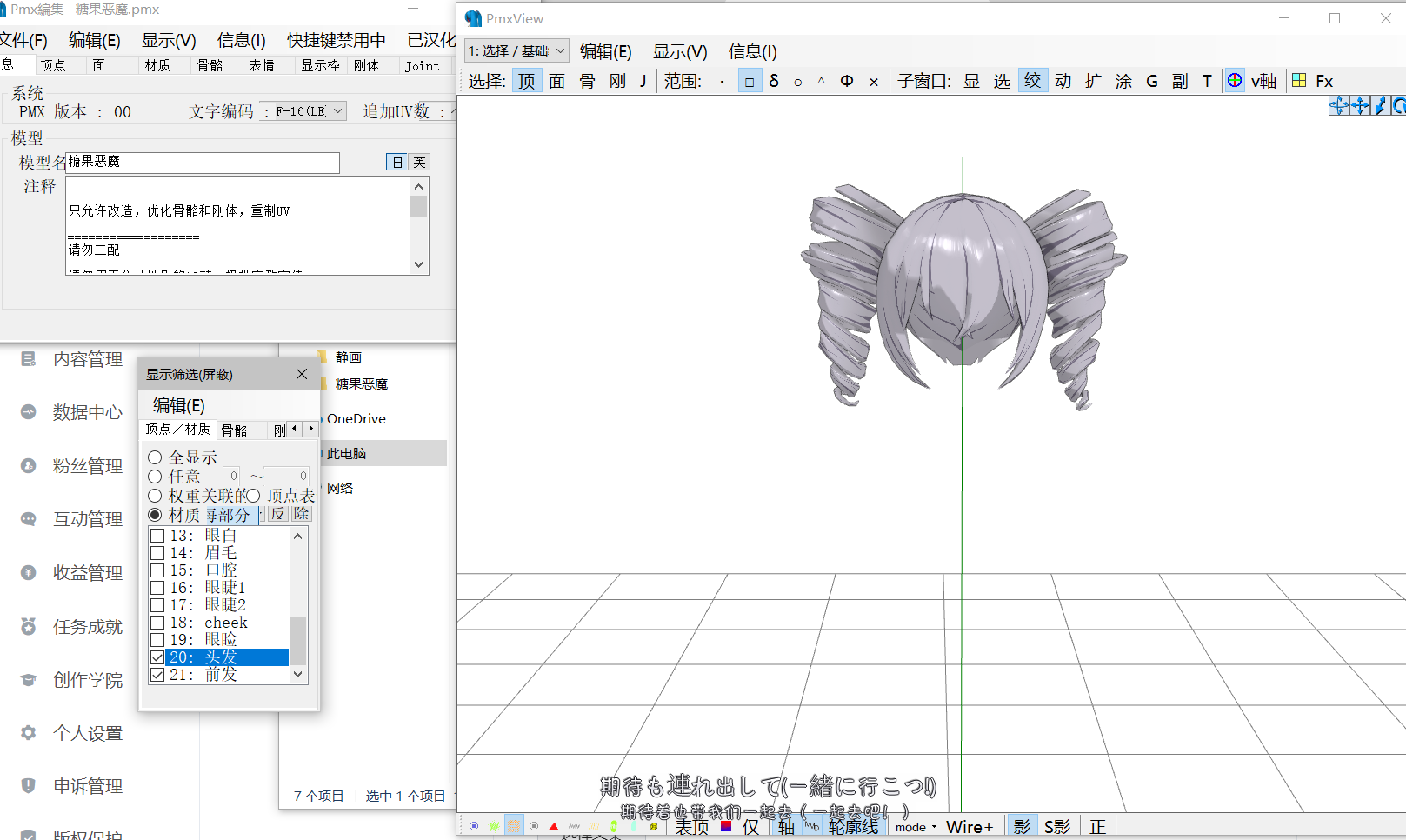The width and height of the screenshot is (1406, 840).
Task: Click the filter tabs right scroll arrow
Action: coord(311,428)
